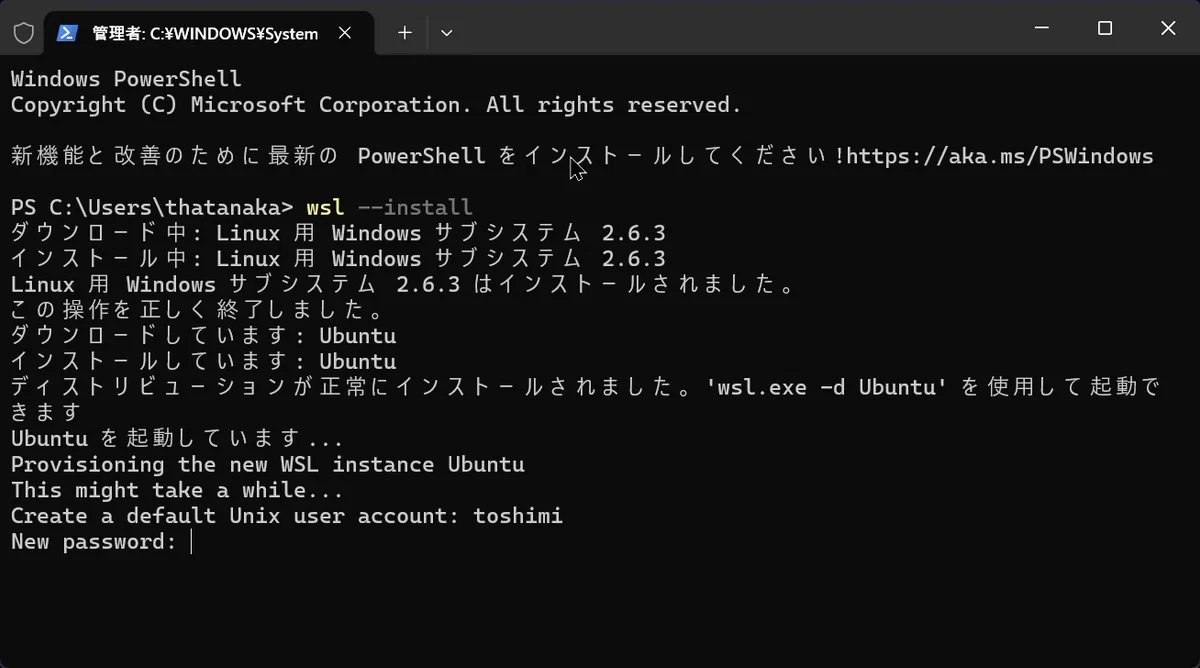Click 'インストールしています: Ubuntu' line
The height and width of the screenshot is (668, 1200).
[x=204, y=362]
